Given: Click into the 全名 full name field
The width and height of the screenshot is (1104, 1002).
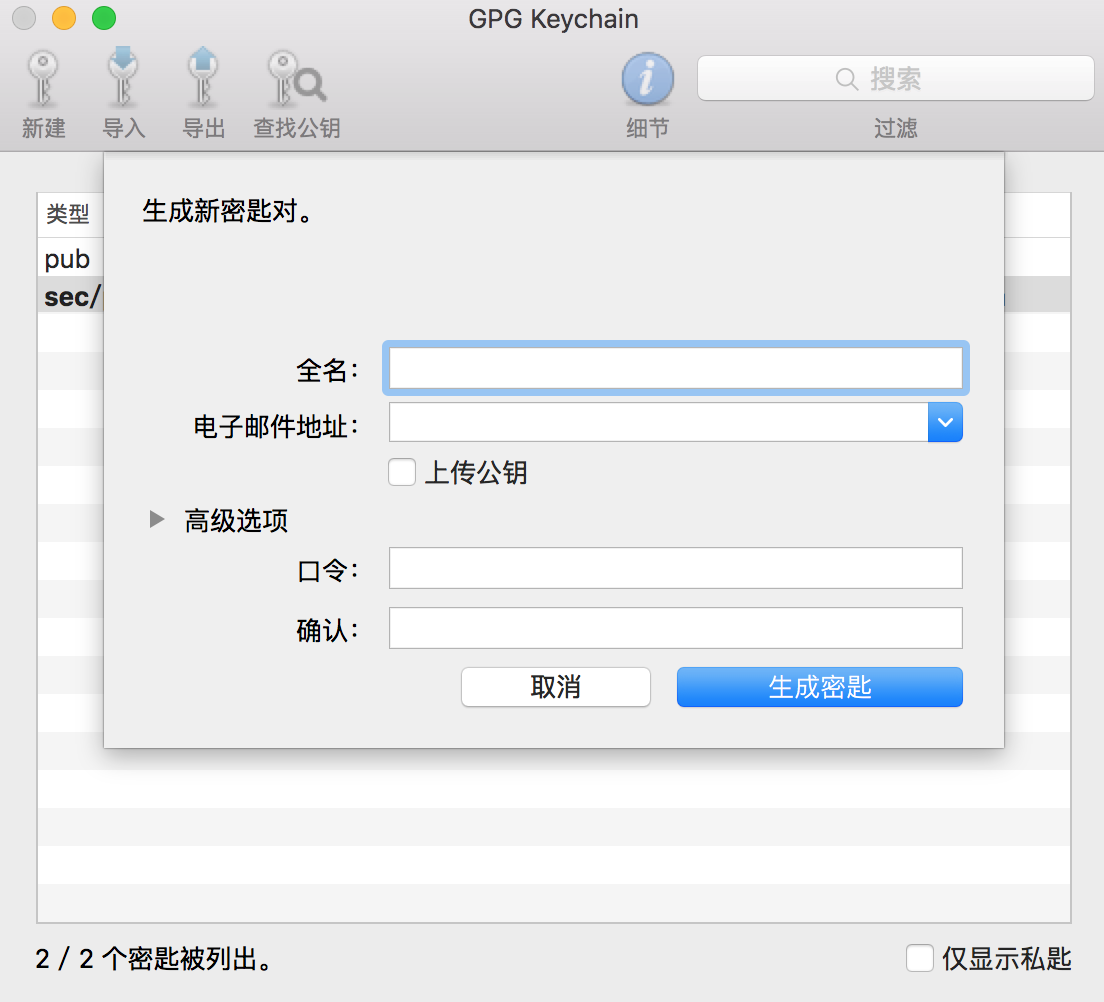Looking at the screenshot, I should click(x=675, y=368).
